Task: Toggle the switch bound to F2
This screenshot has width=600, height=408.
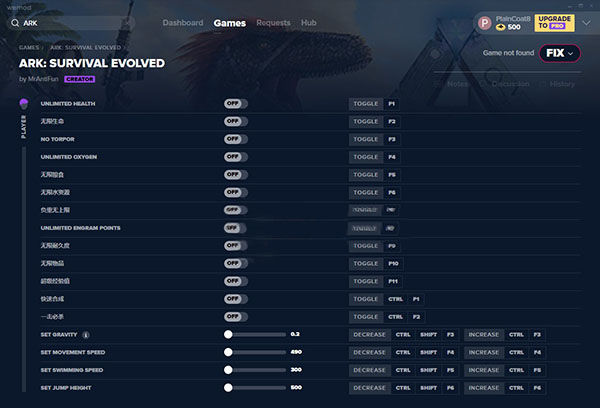Action: 236,121
